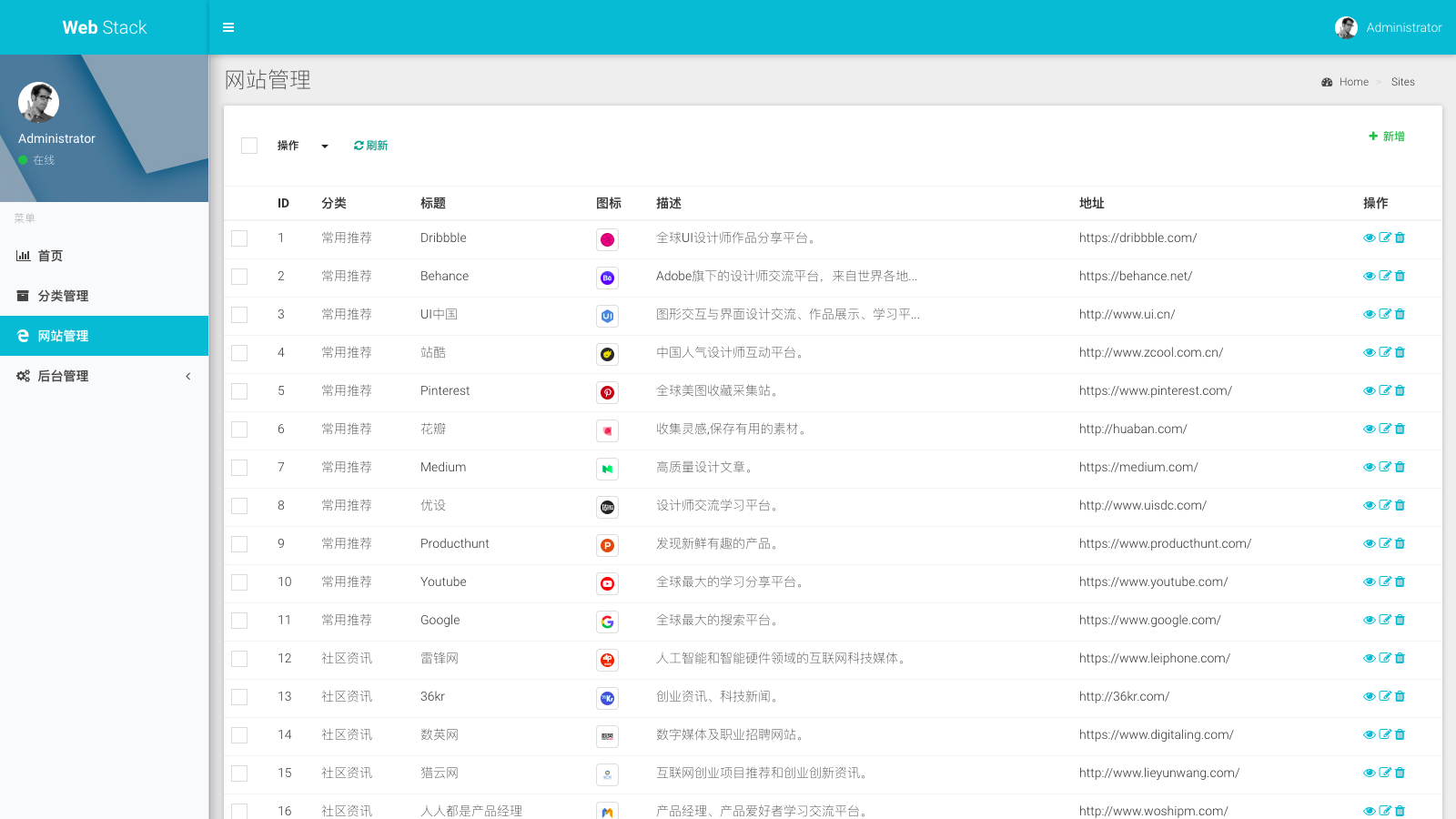Select the 网站管理 sidebar menu item
Viewport: 1456px width, 819px height.
click(64, 336)
